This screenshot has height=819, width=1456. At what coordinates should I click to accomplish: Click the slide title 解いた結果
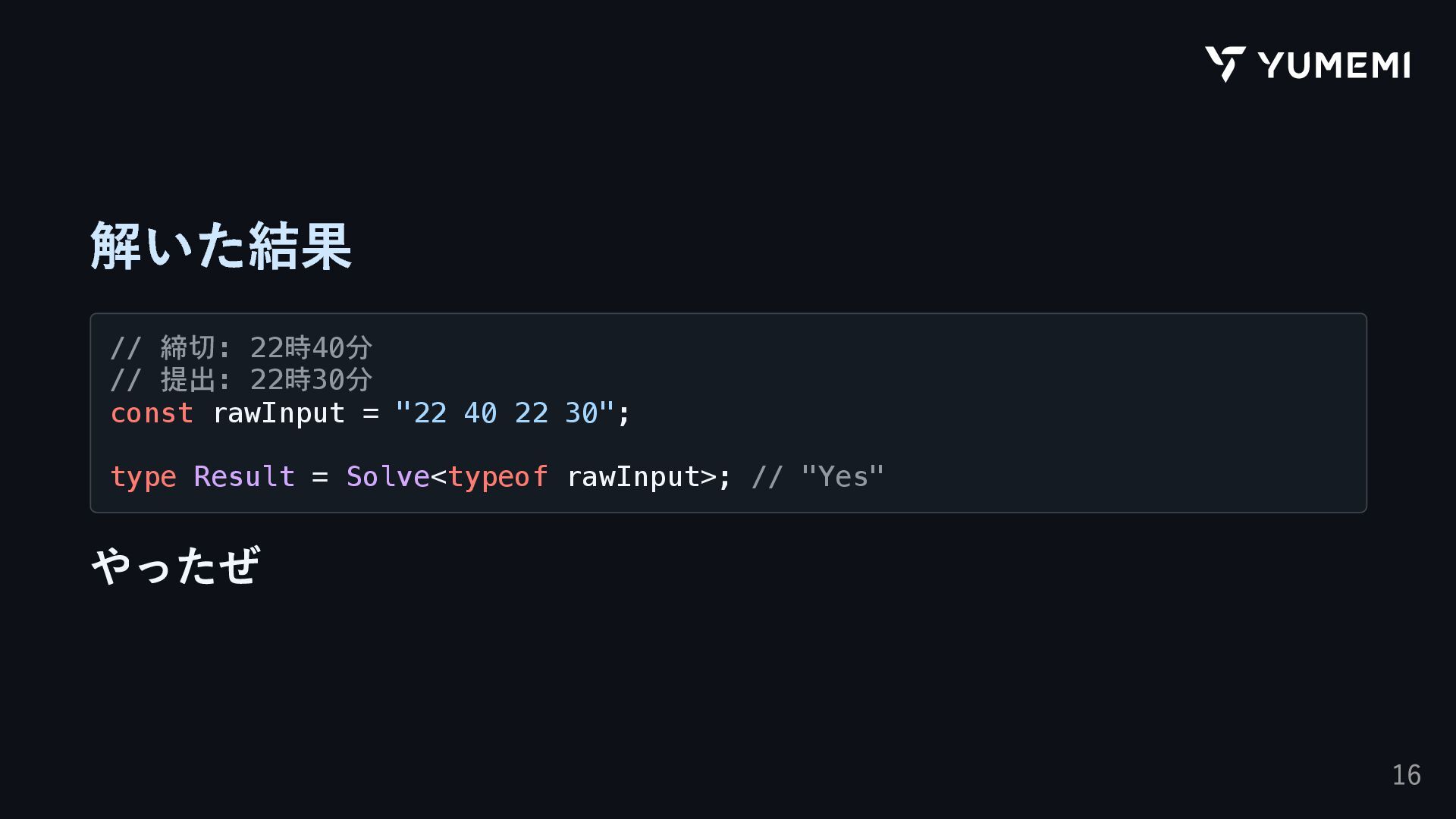pos(221,246)
